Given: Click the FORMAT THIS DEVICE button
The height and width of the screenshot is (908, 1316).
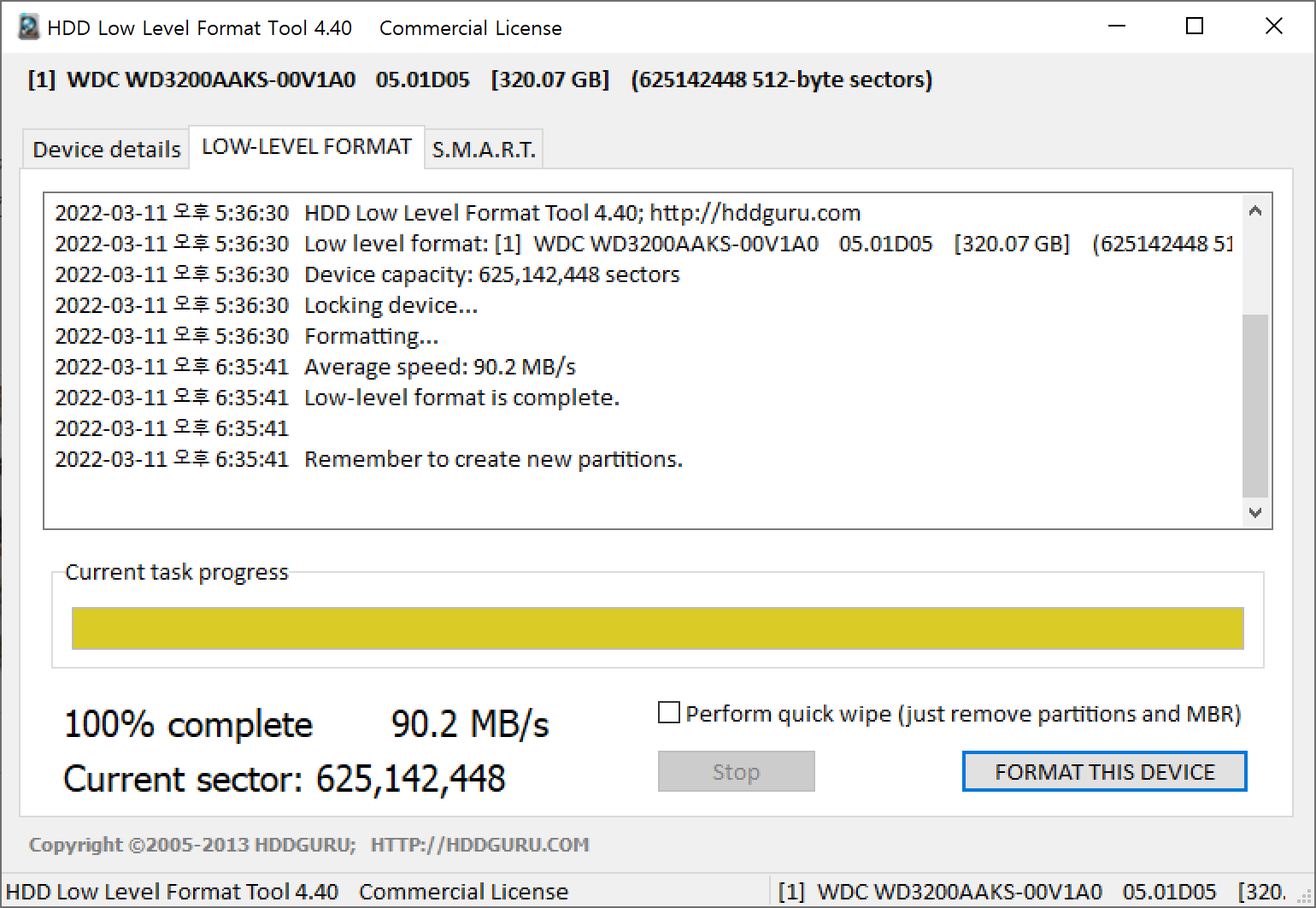Looking at the screenshot, I should pyautogui.click(x=1104, y=772).
